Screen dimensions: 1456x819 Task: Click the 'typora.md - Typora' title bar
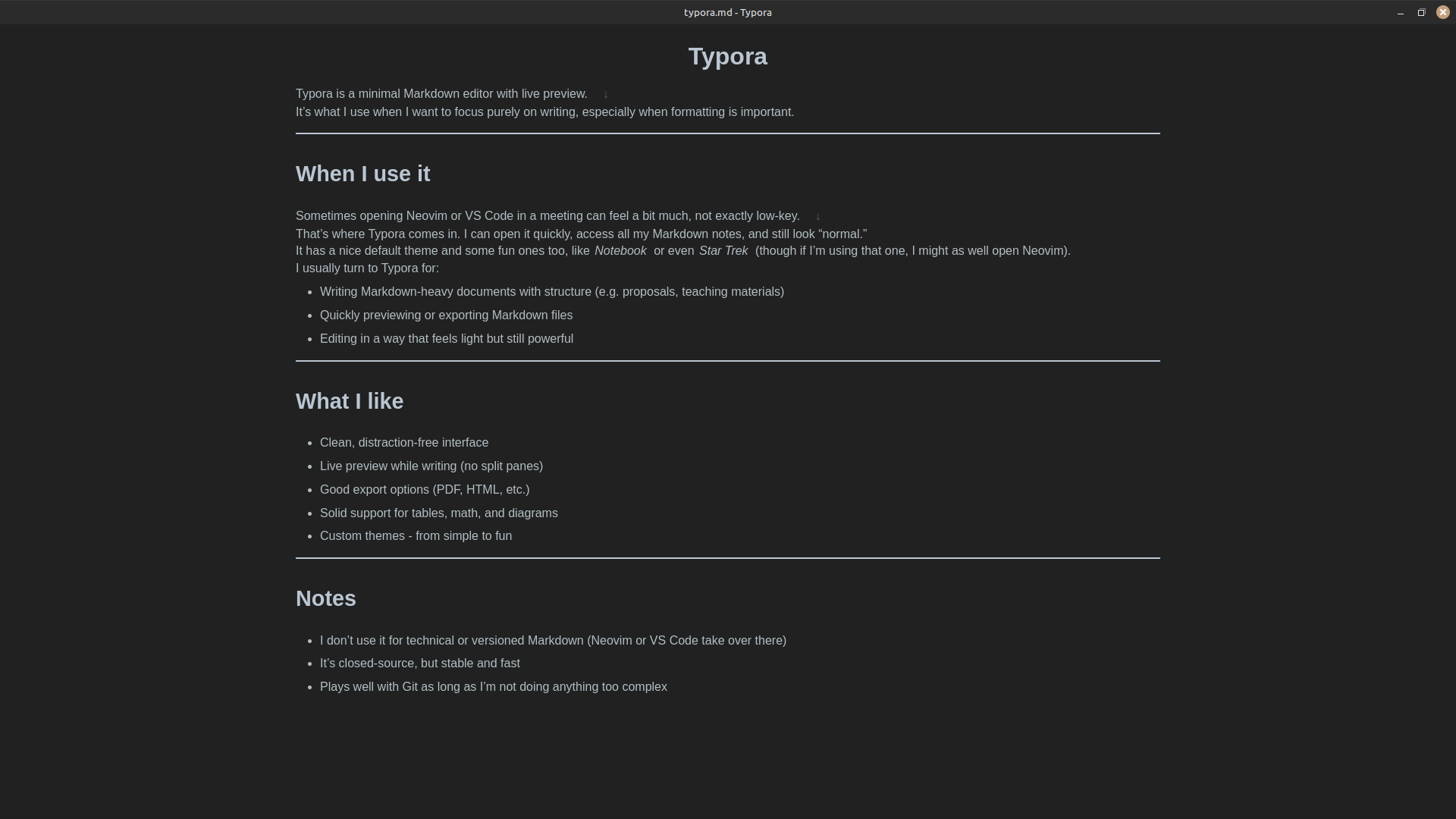point(728,12)
